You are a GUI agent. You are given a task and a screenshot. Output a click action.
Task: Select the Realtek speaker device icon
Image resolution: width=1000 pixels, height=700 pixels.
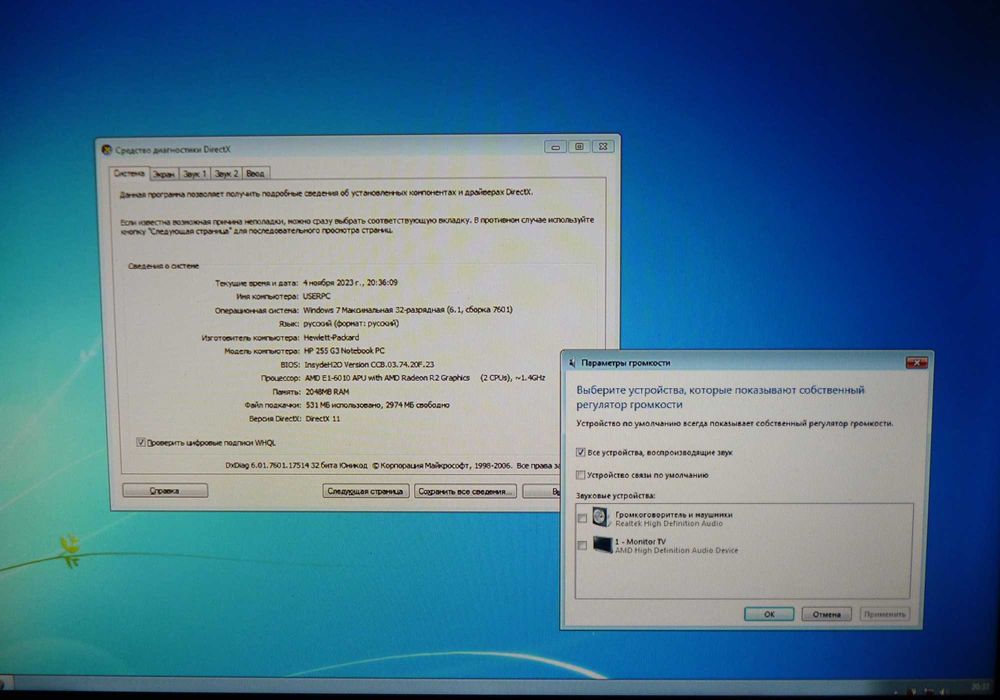[x=601, y=517]
